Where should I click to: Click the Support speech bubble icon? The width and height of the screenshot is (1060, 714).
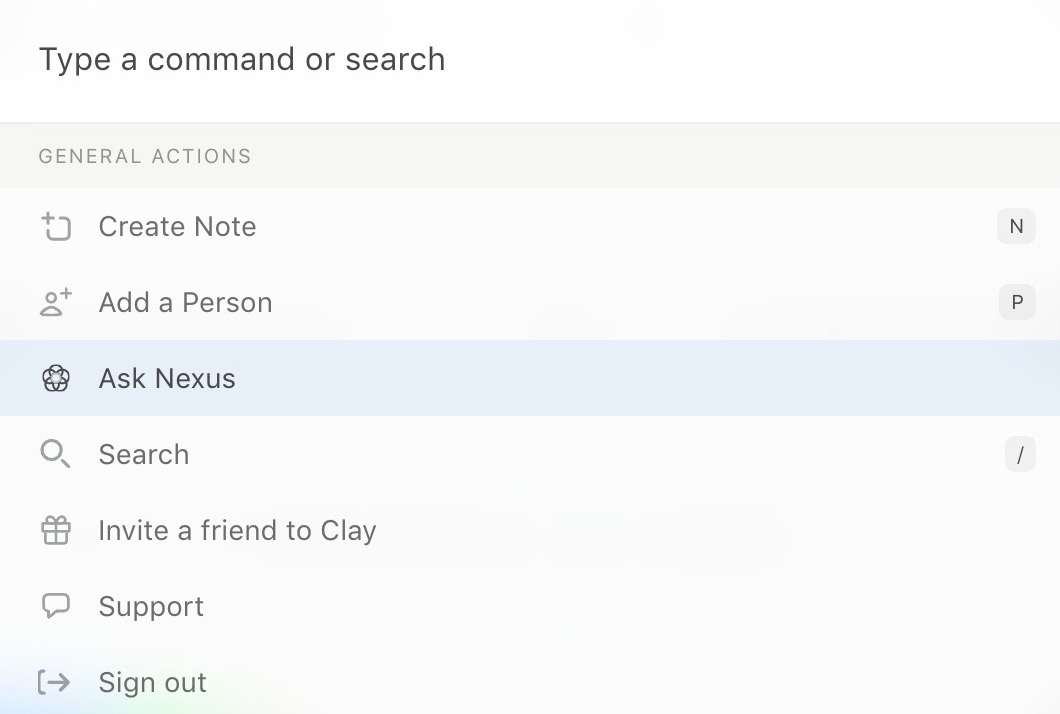click(56, 606)
